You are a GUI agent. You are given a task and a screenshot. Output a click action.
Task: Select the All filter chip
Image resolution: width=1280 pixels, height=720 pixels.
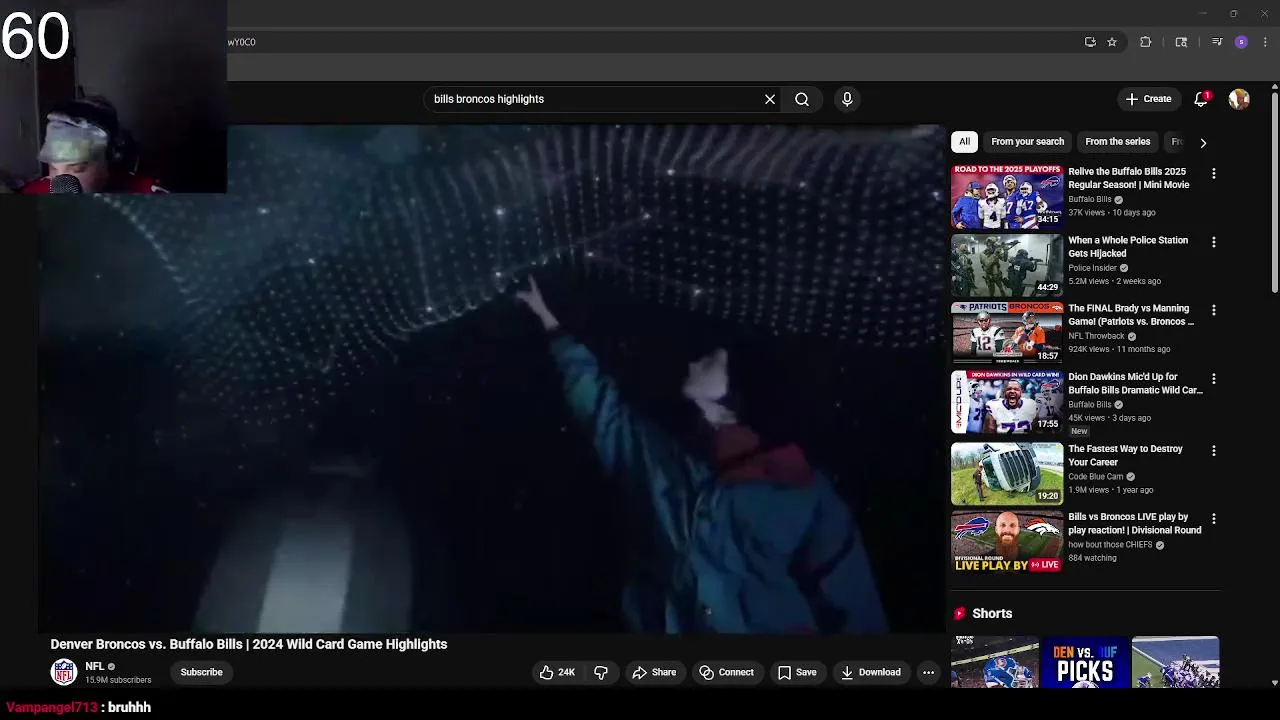964,142
